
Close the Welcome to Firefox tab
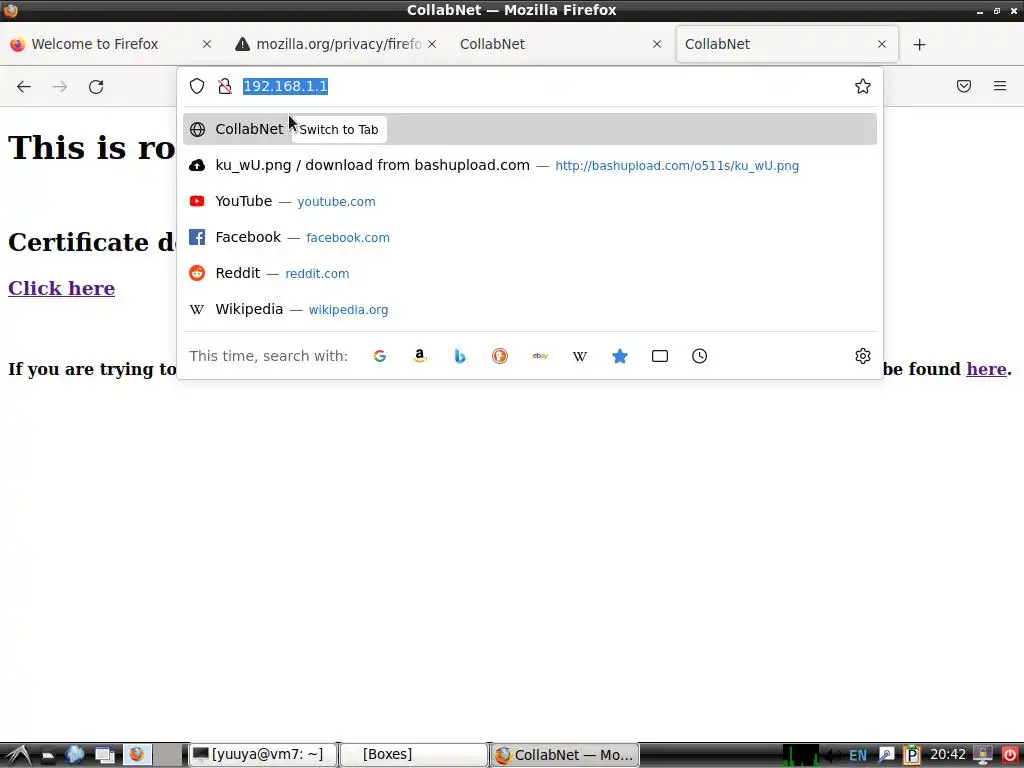click(x=207, y=44)
